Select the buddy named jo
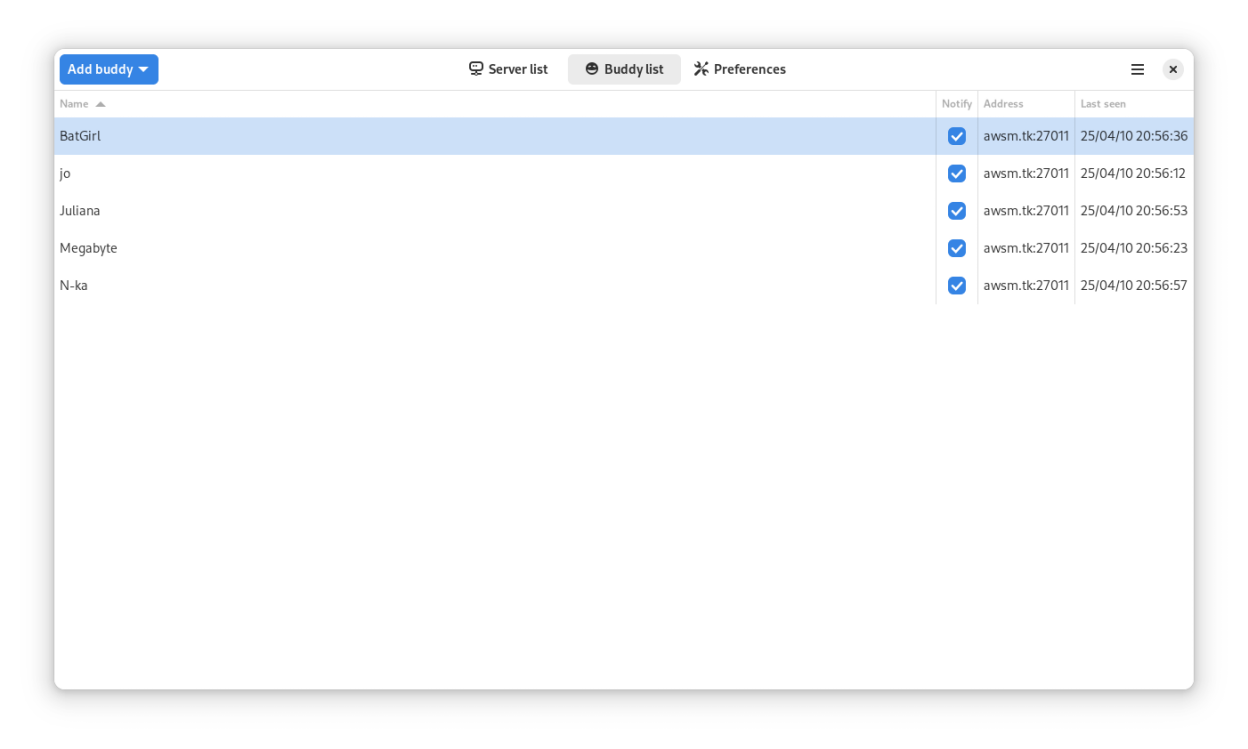 [65, 174]
